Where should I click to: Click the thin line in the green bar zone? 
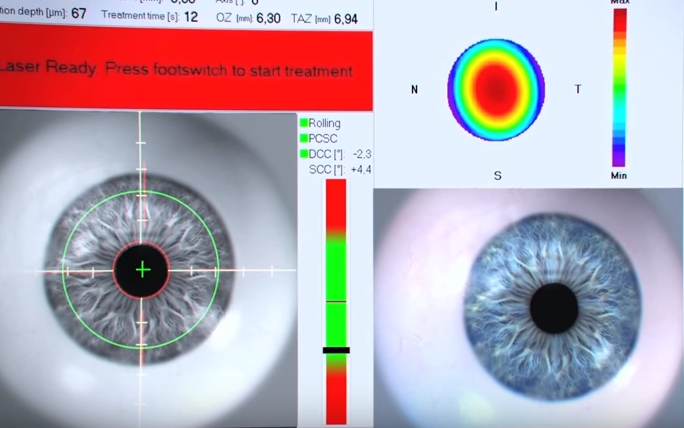point(336,301)
